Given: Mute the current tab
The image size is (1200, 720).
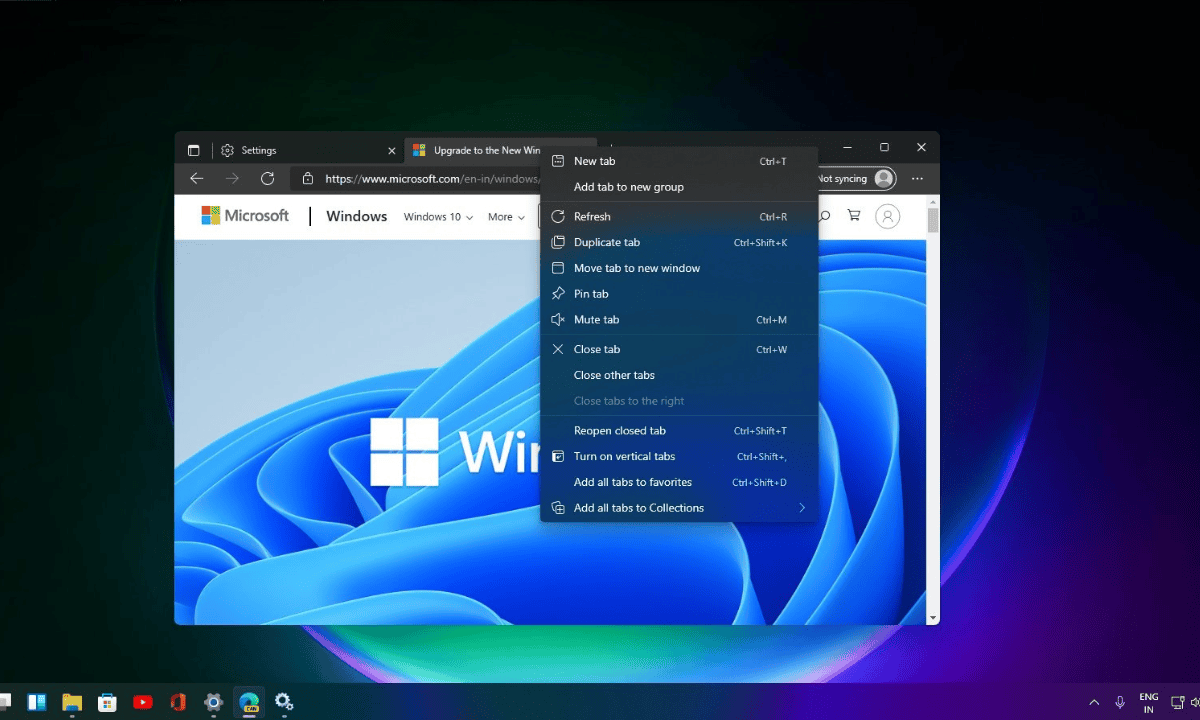Looking at the screenshot, I should (x=597, y=319).
